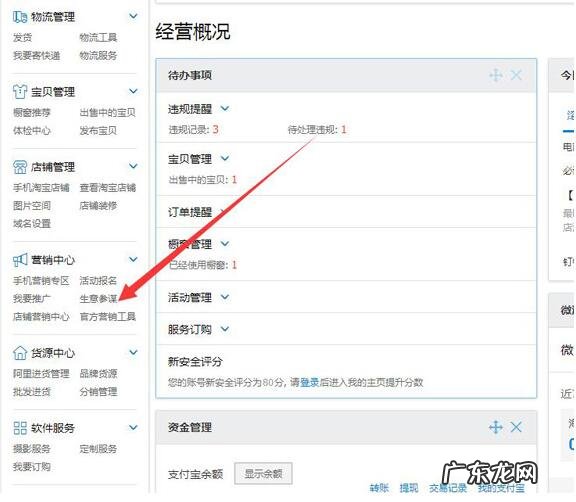The image size is (576, 502).
Task: Open 物流工具 link
Action: click(x=98, y=37)
